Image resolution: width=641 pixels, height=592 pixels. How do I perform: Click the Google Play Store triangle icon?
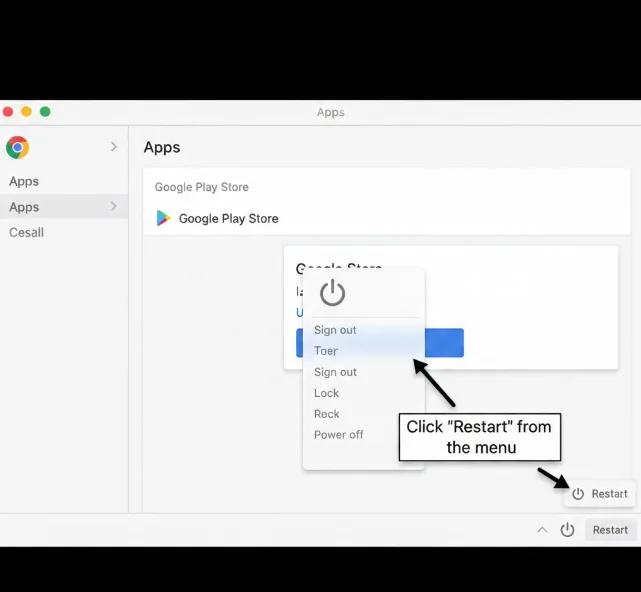163,218
